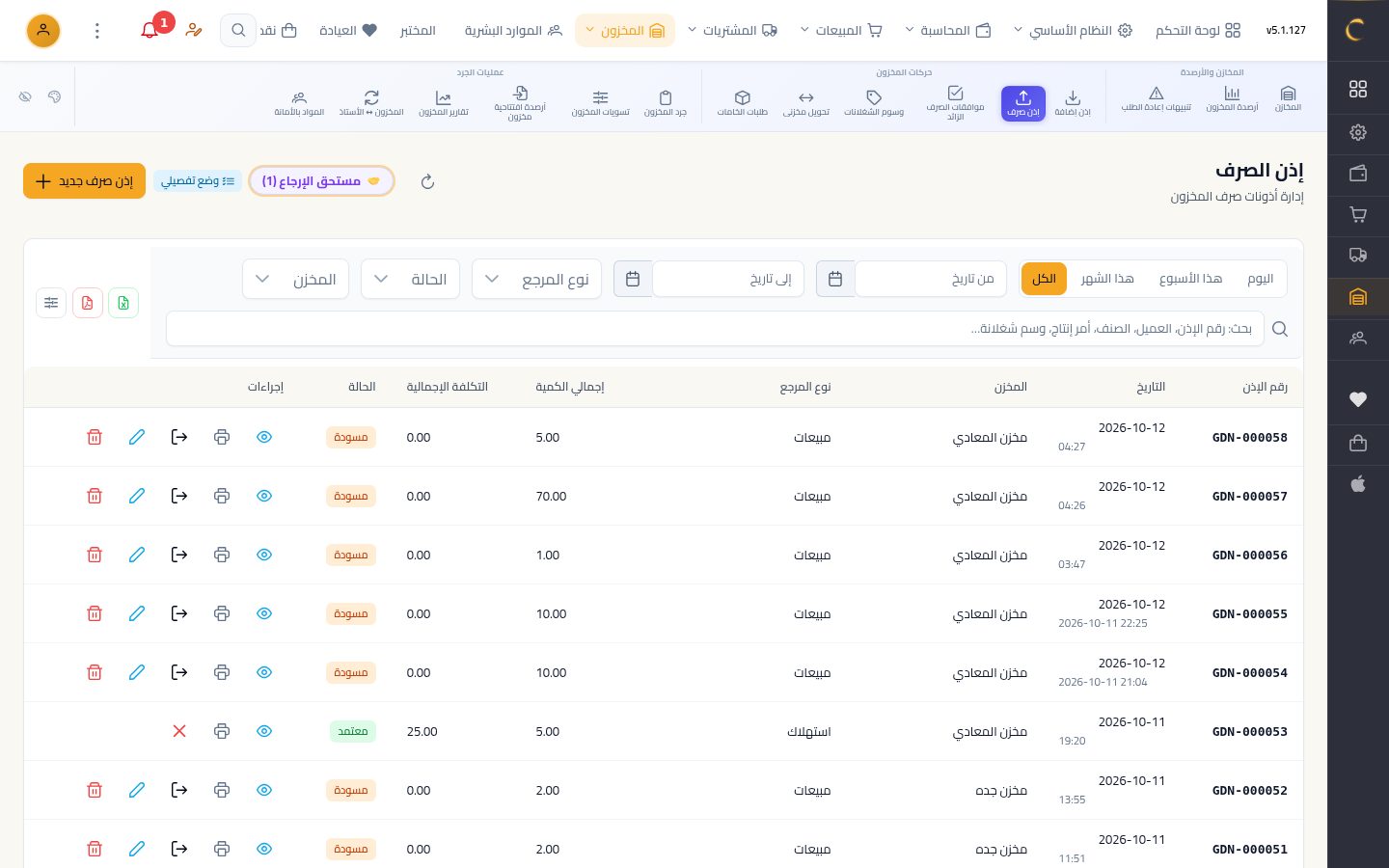Viewport: 1389px width, 868px height.
Task: Open the column settings sliders icon
Action: pyautogui.click(x=51, y=303)
